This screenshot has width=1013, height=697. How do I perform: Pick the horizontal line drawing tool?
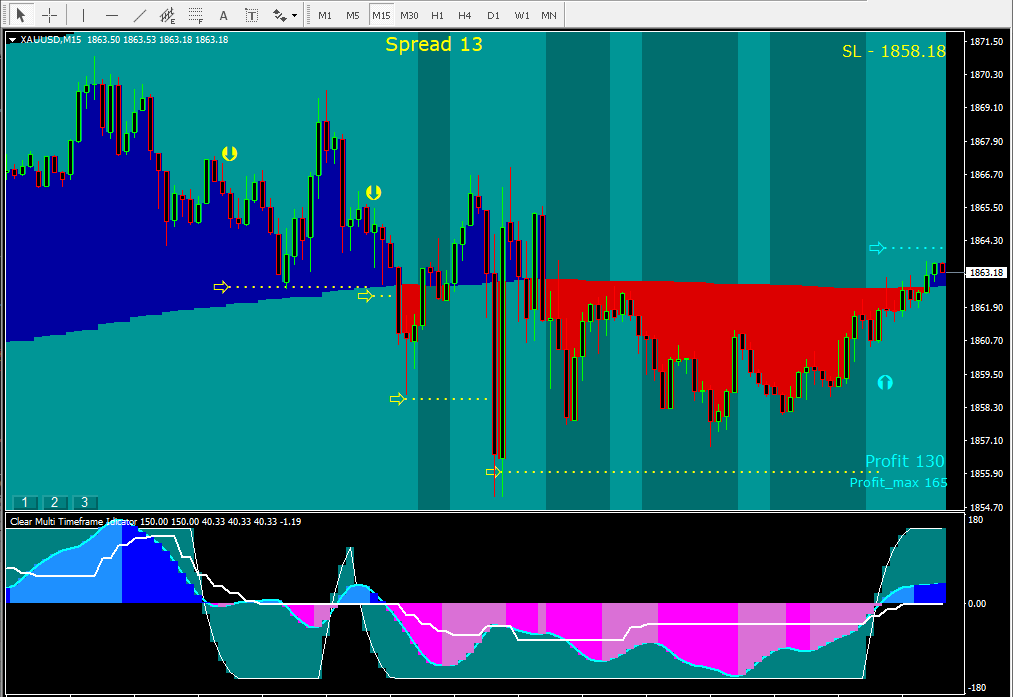pyautogui.click(x=112, y=15)
